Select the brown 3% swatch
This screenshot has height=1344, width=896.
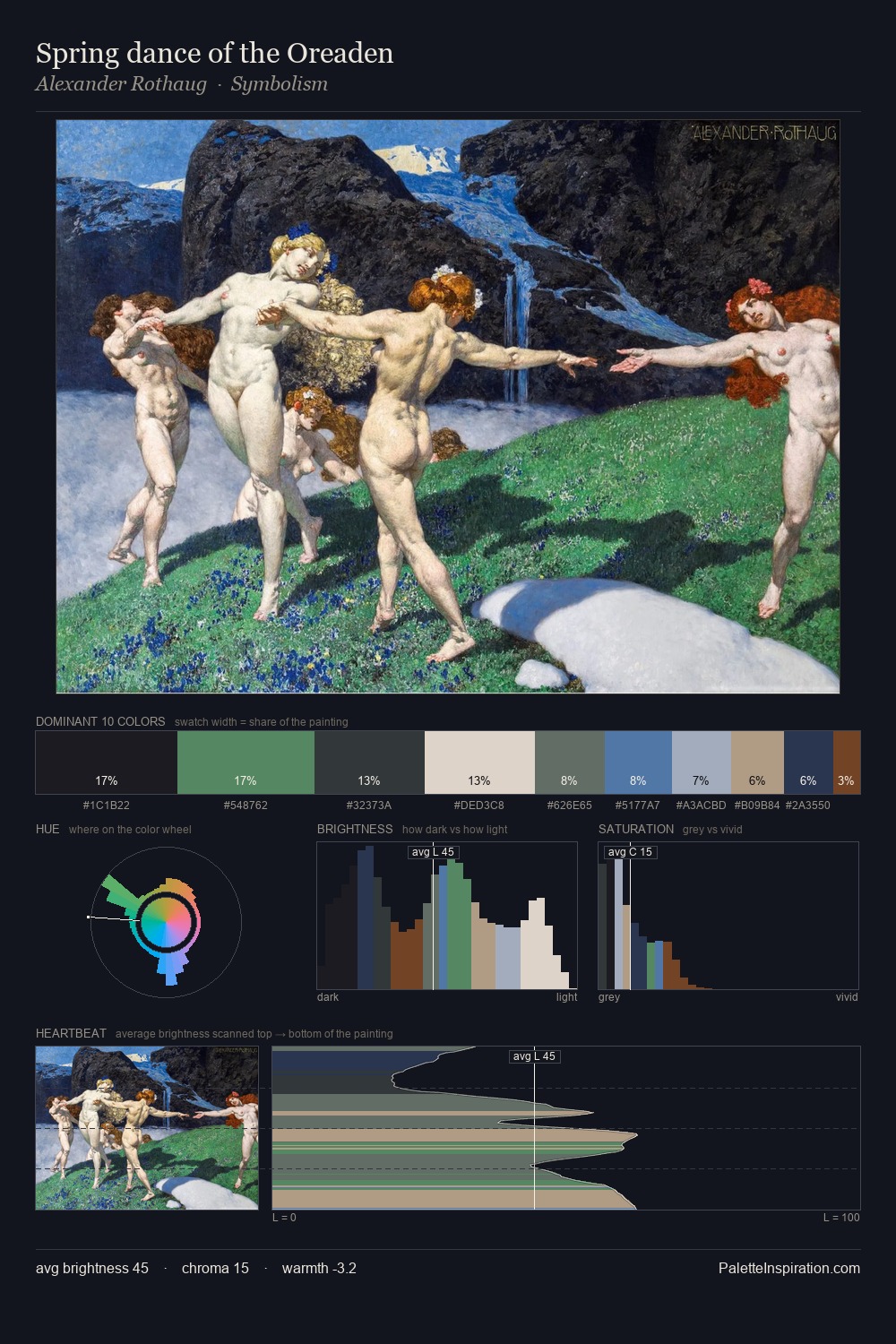847,762
